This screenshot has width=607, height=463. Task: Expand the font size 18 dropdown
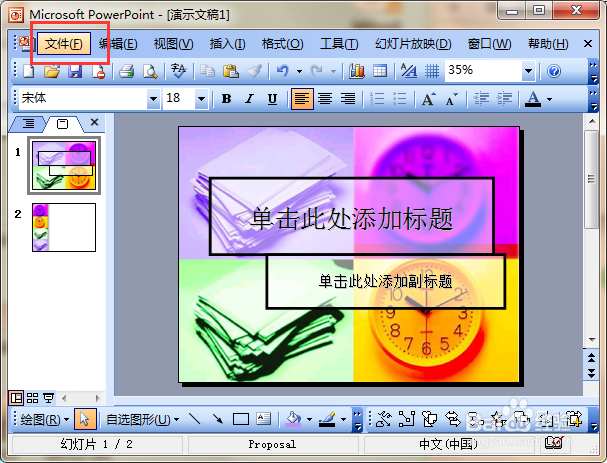(x=201, y=99)
